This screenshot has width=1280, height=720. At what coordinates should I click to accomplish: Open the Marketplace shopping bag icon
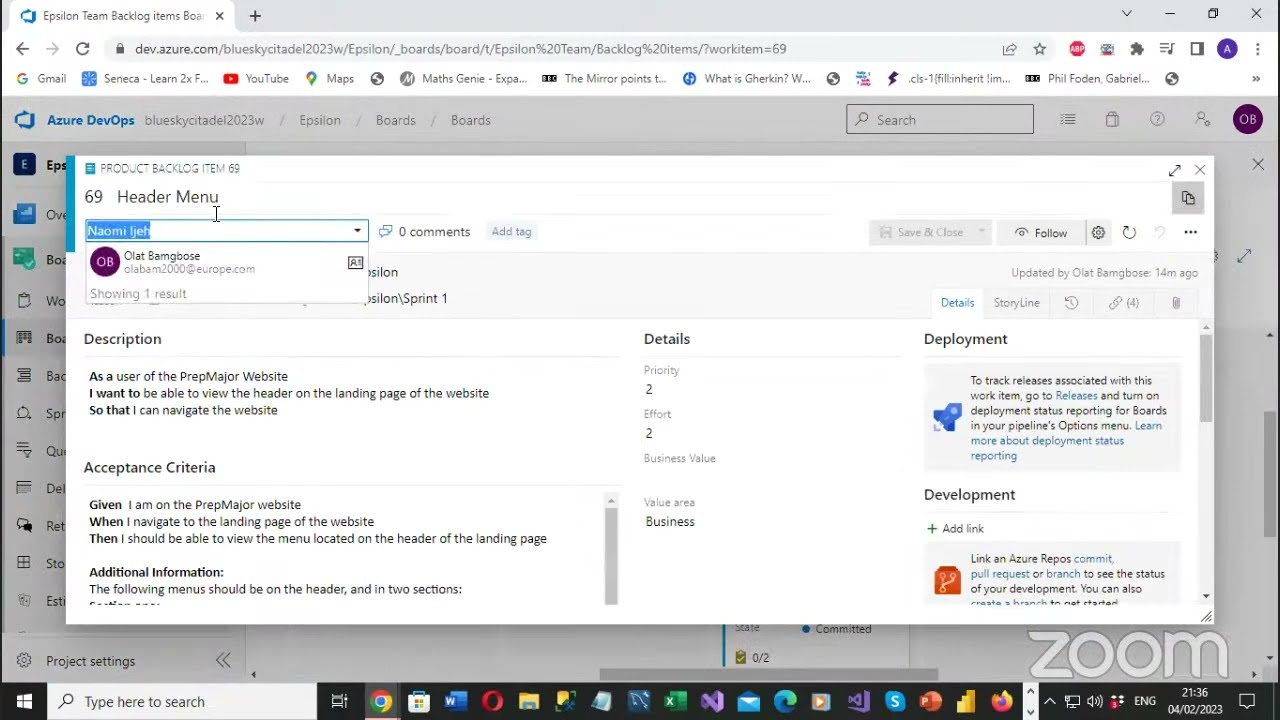1112,120
